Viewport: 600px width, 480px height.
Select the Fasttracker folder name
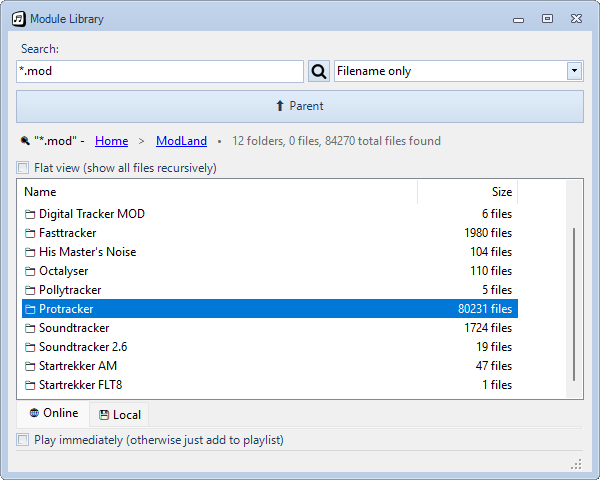[x=67, y=233]
